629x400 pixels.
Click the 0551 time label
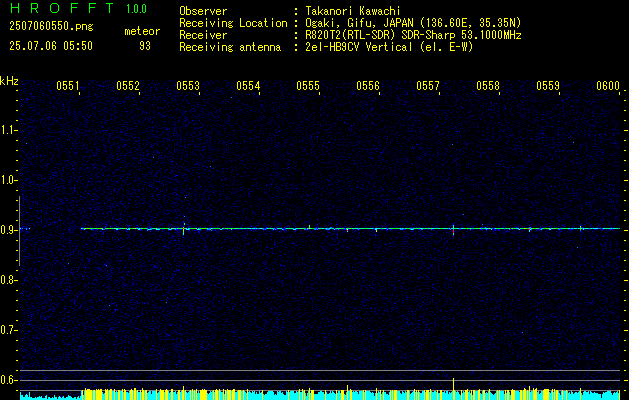tap(68, 85)
